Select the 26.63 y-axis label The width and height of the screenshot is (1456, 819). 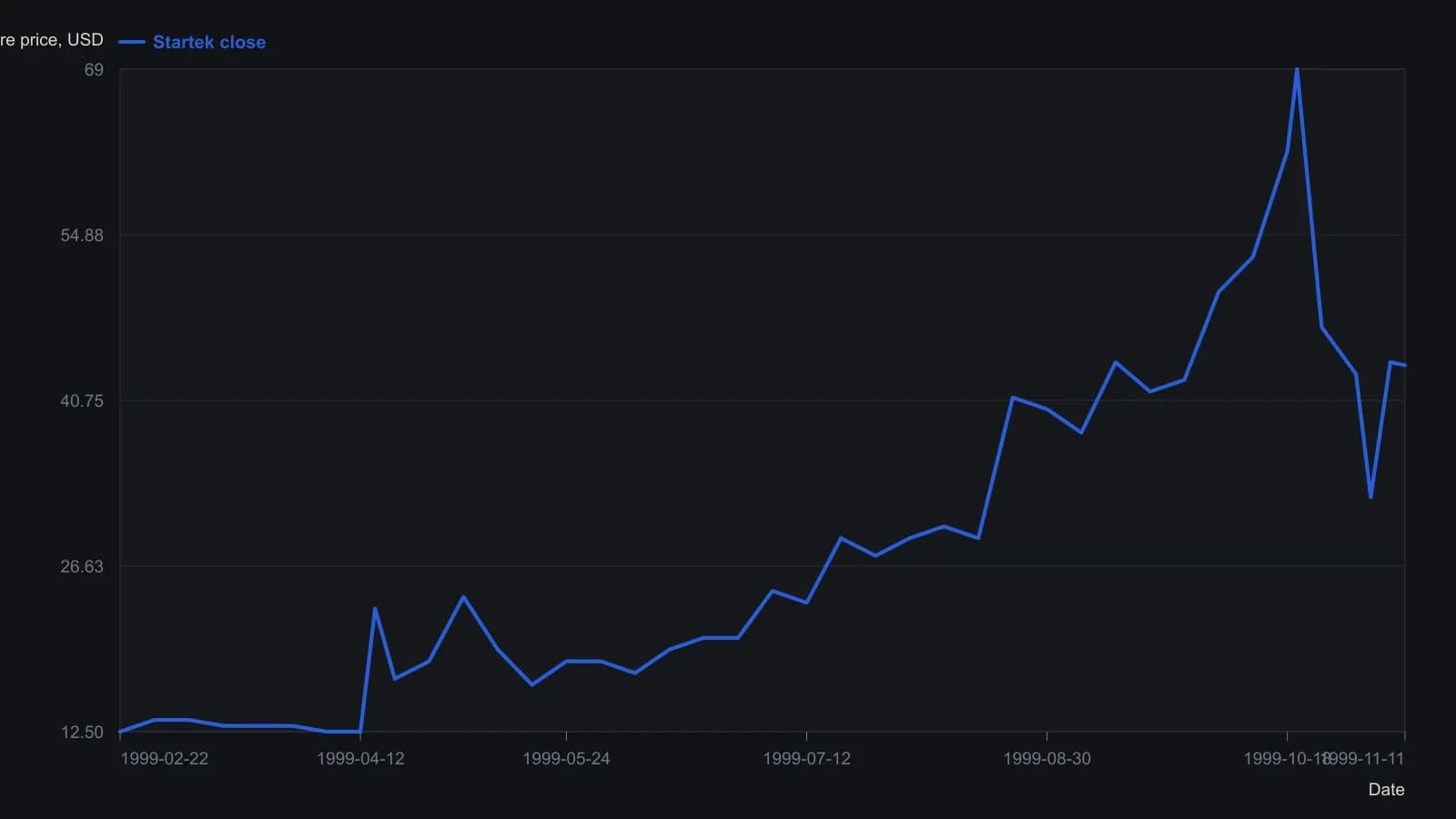tap(82, 567)
